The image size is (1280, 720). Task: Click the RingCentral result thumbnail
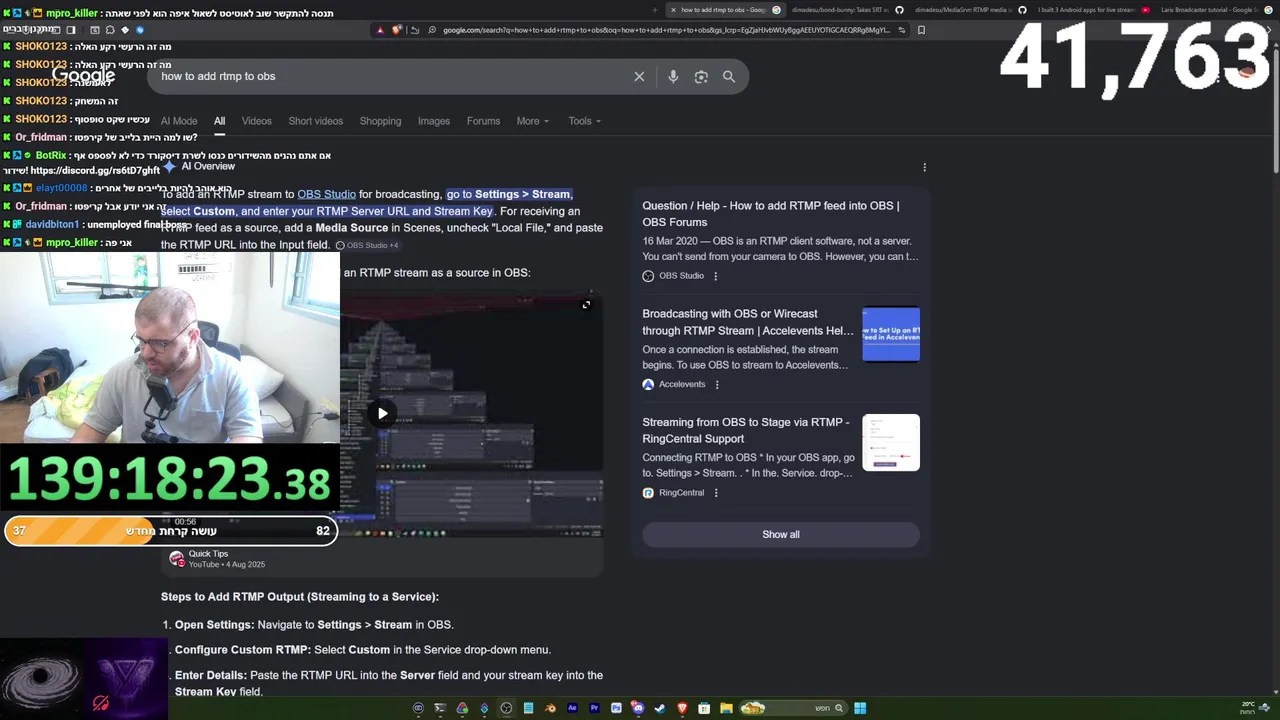click(x=891, y=442)
